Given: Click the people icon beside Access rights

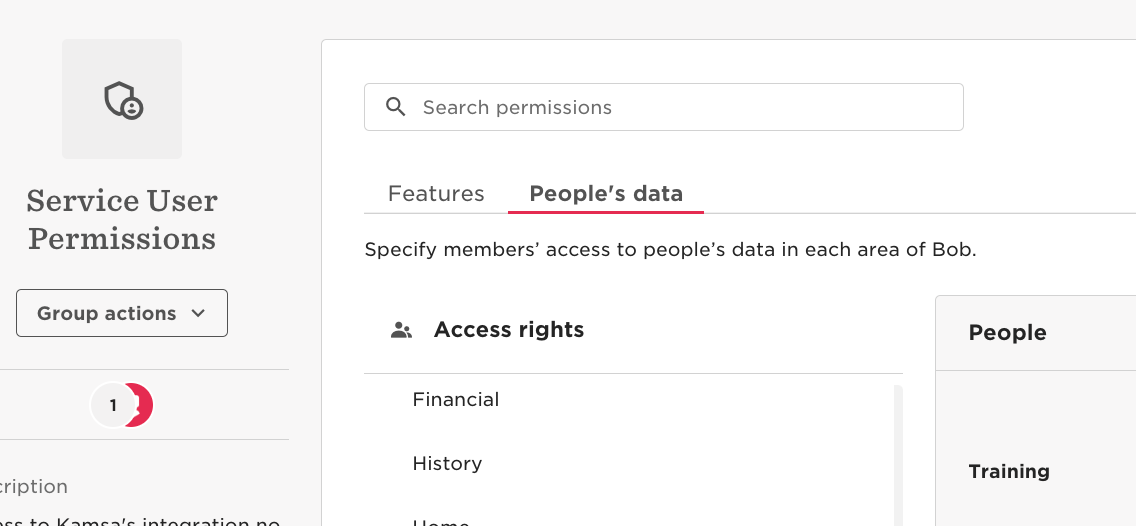Looking at the screenshot, I should 401,330.
